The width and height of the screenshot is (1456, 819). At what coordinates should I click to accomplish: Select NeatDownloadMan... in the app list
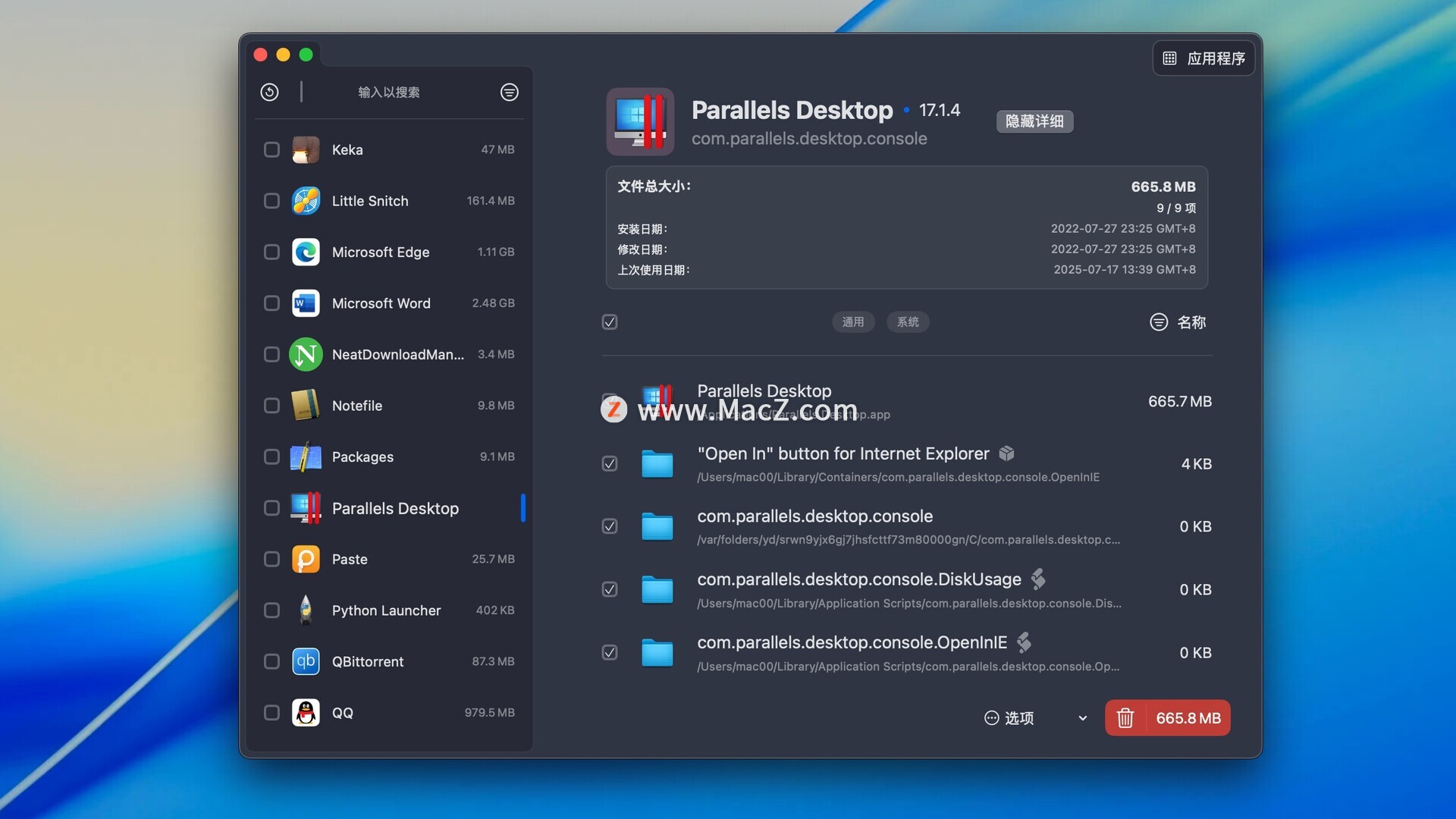tap(390, 354)
